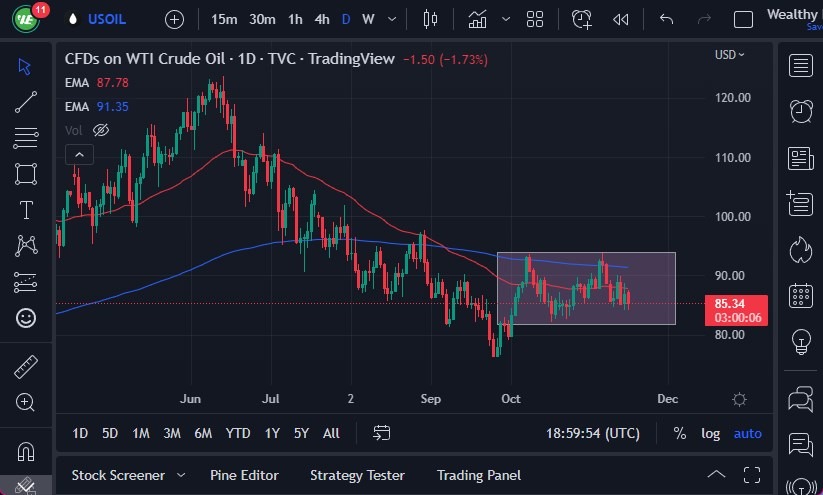This screenshot has width=823, height=495.
Task: Toggle the log scale option
Action: [710, 433]
